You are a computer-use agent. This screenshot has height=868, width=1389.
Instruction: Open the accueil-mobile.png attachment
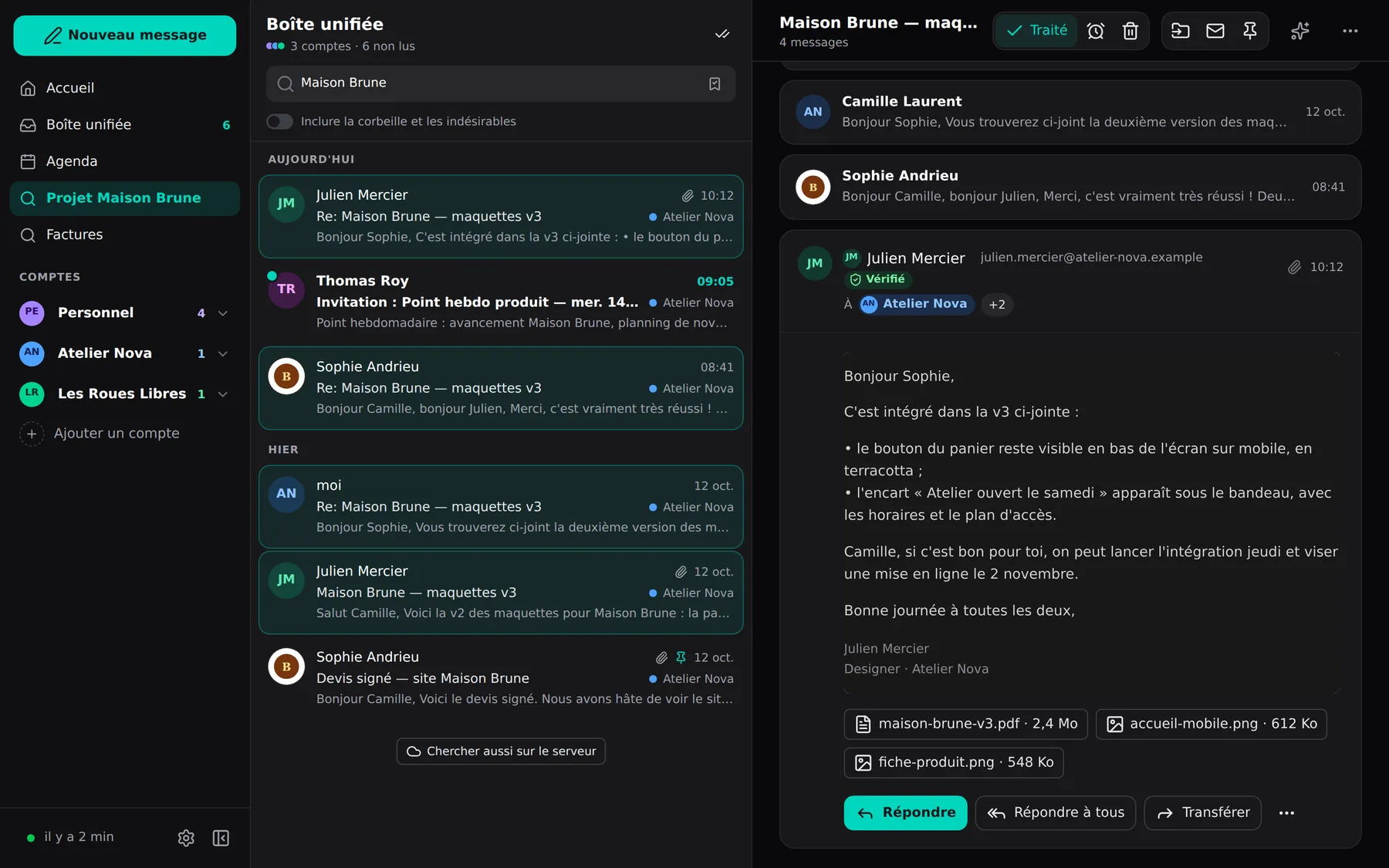tap(1211, 724)
